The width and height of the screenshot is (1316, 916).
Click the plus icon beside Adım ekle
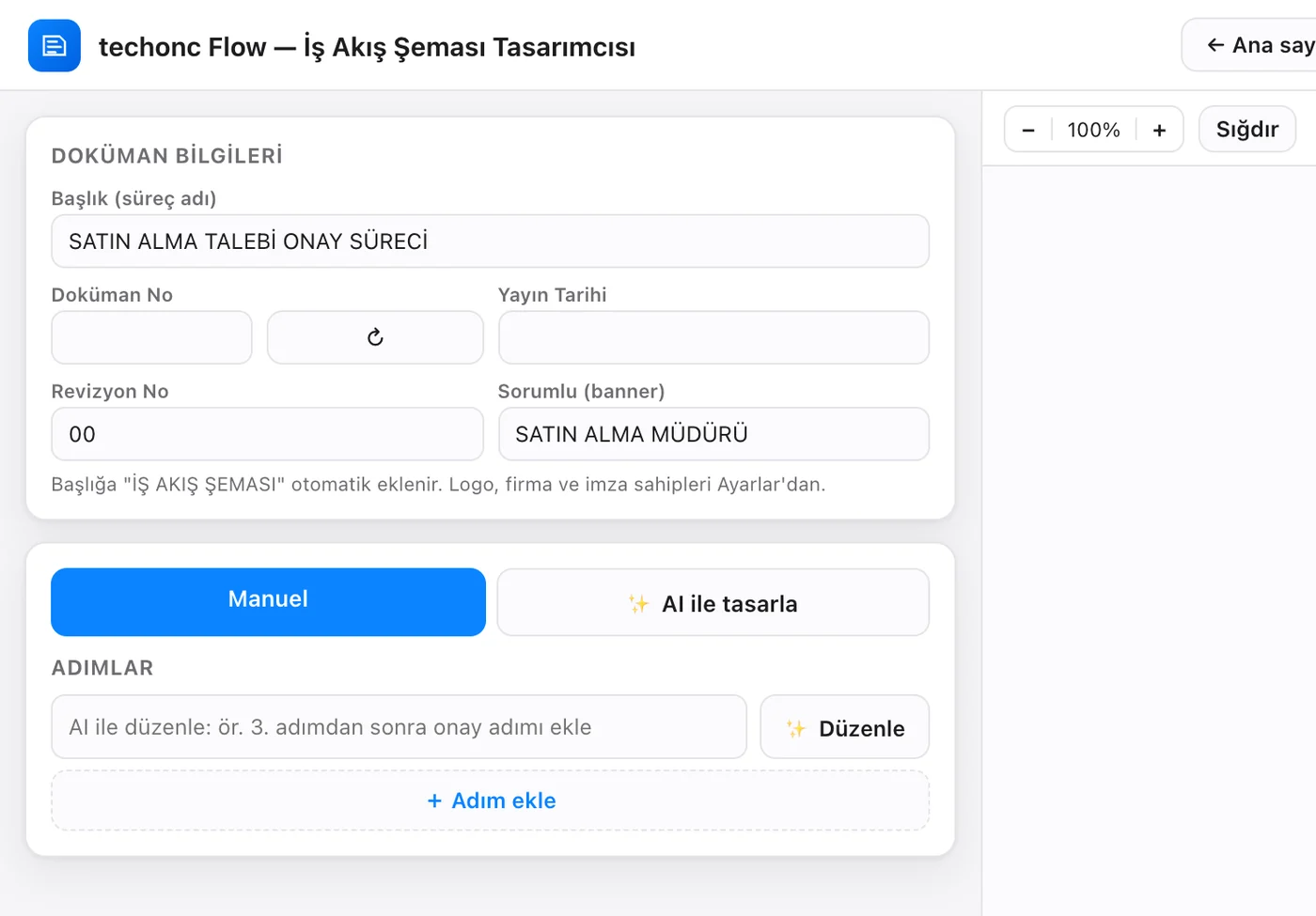[x=434, y=800]
